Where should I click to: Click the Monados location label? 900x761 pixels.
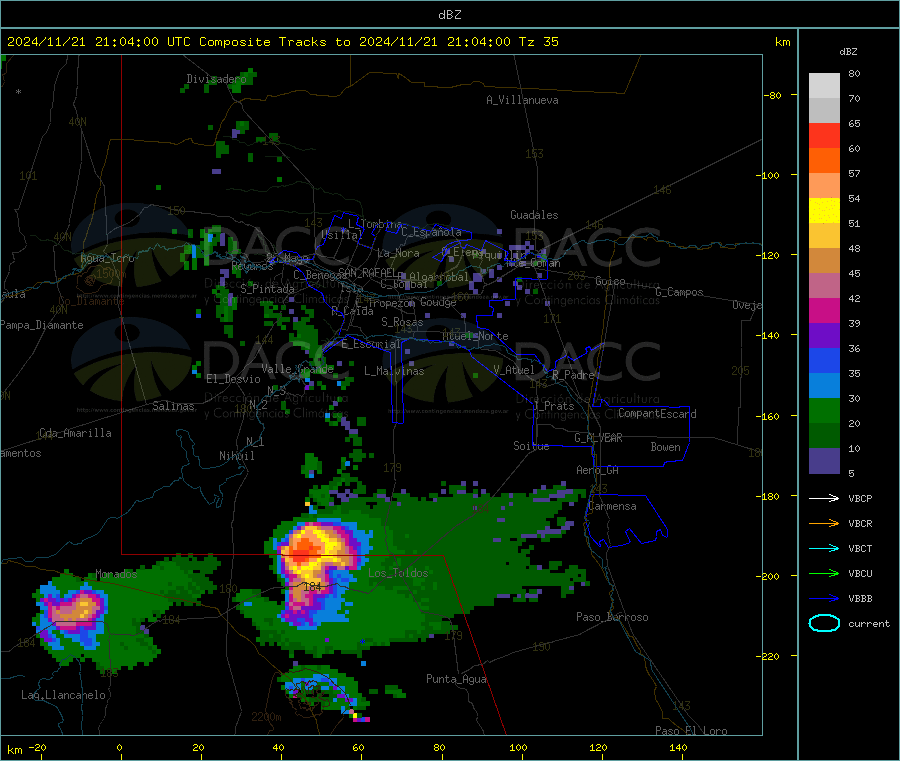(x=117, y=574)
